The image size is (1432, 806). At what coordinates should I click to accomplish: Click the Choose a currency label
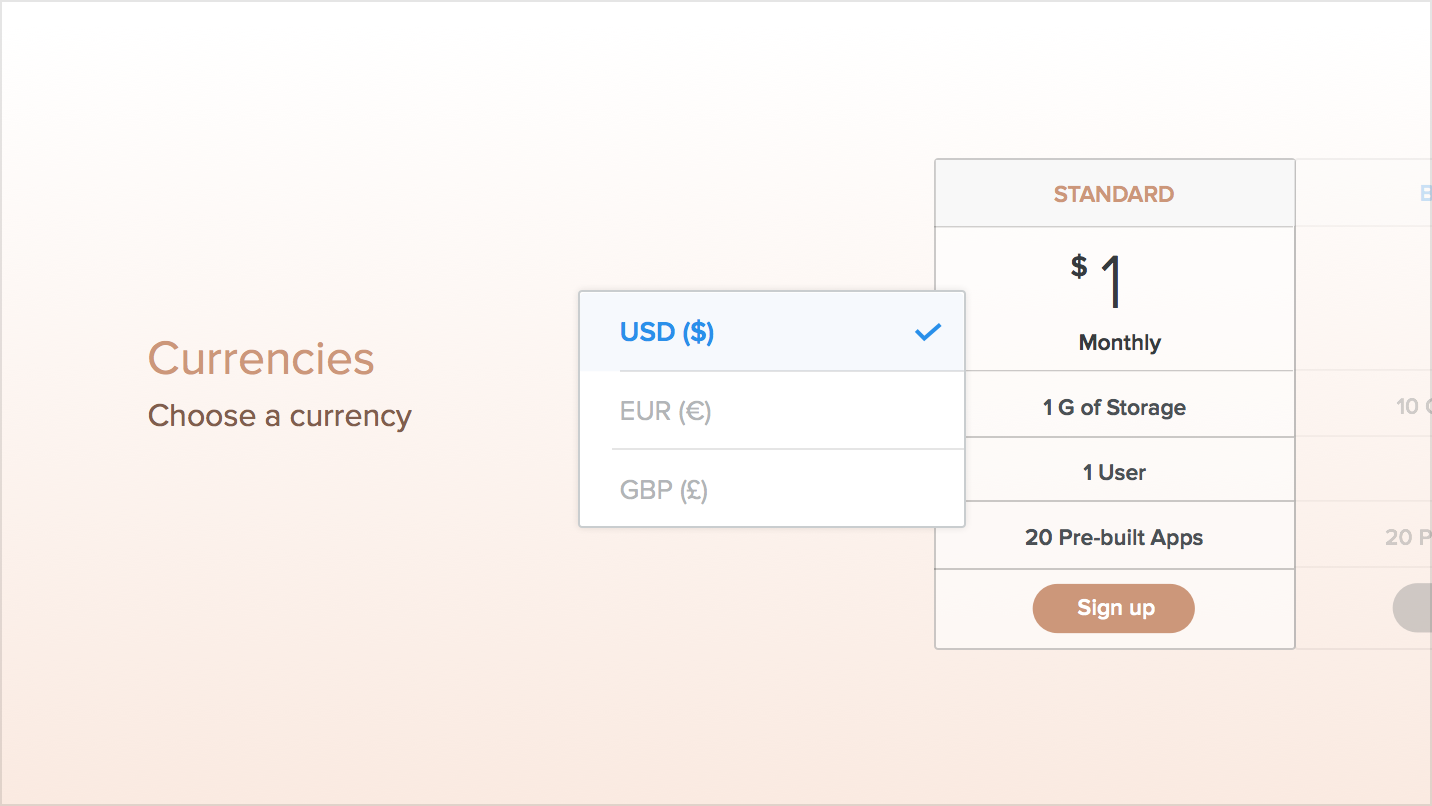[279, 415]
